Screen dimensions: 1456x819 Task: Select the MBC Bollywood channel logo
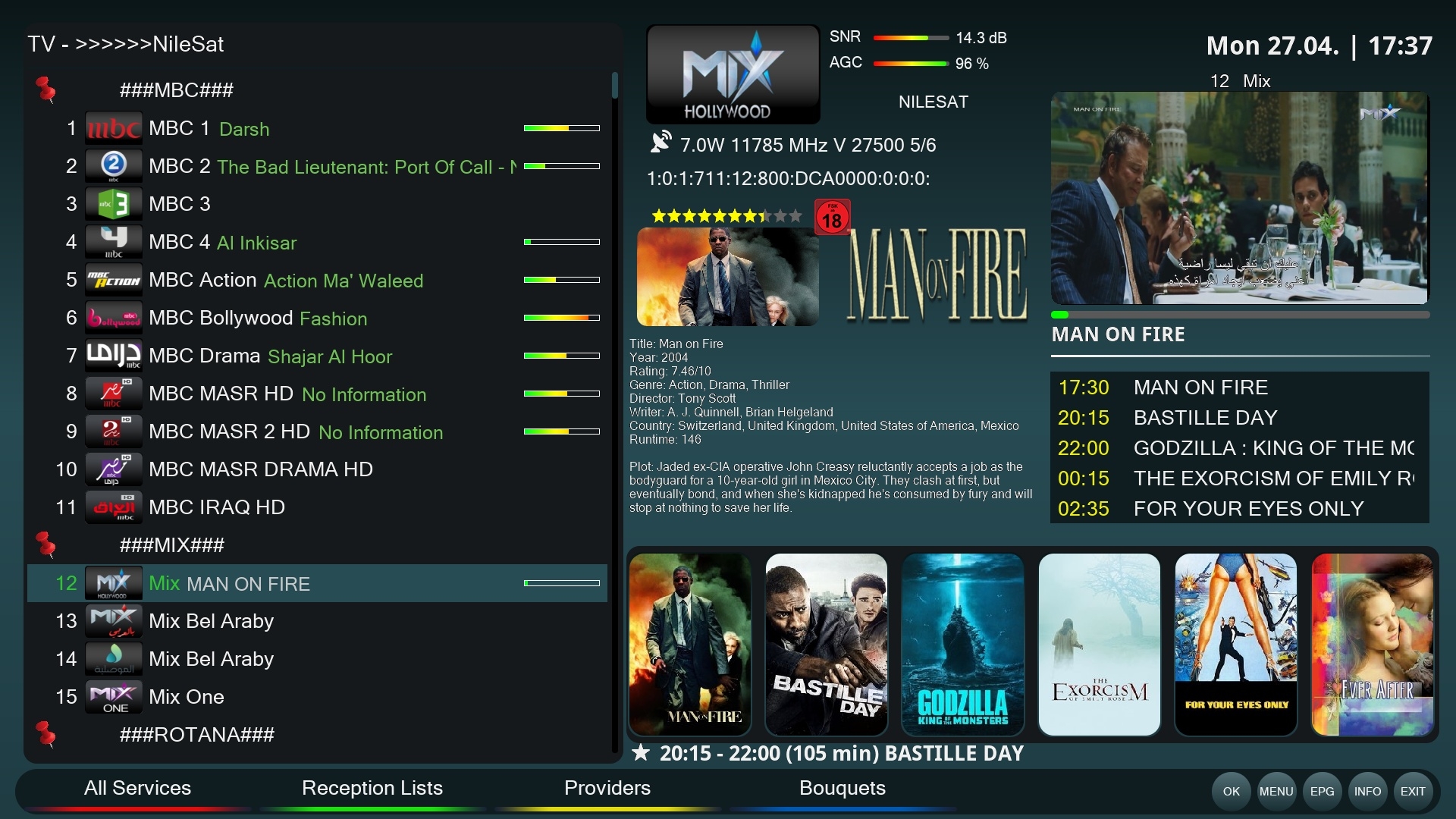(x=113, y=318)
